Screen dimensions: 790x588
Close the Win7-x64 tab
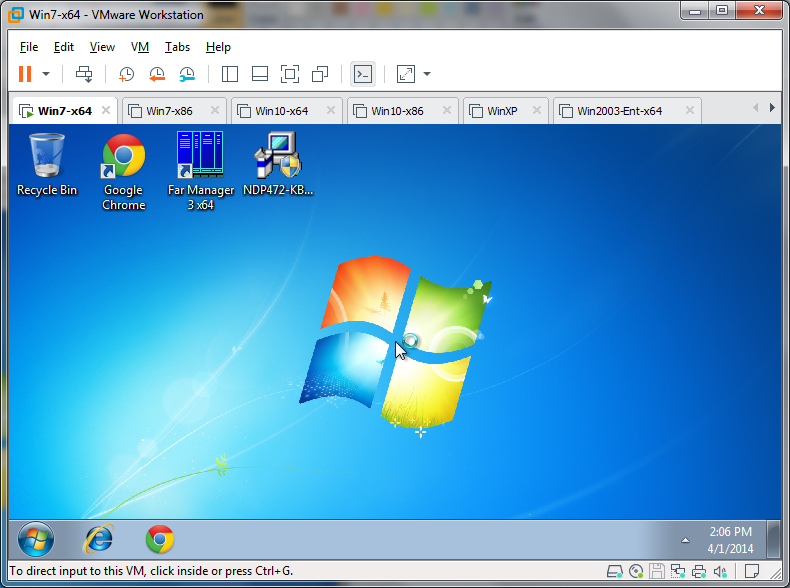tap(106, 110)
